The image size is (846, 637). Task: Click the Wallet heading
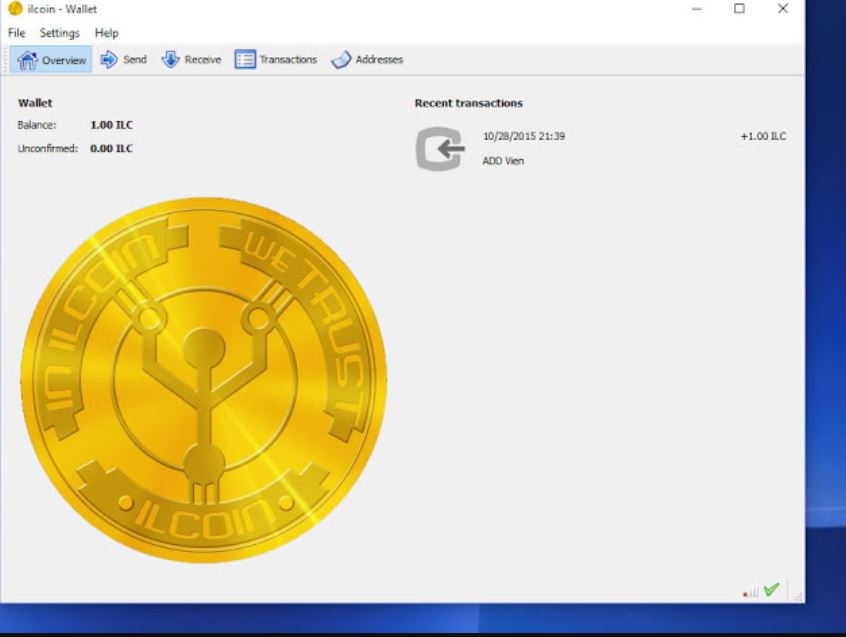(35, 102)
